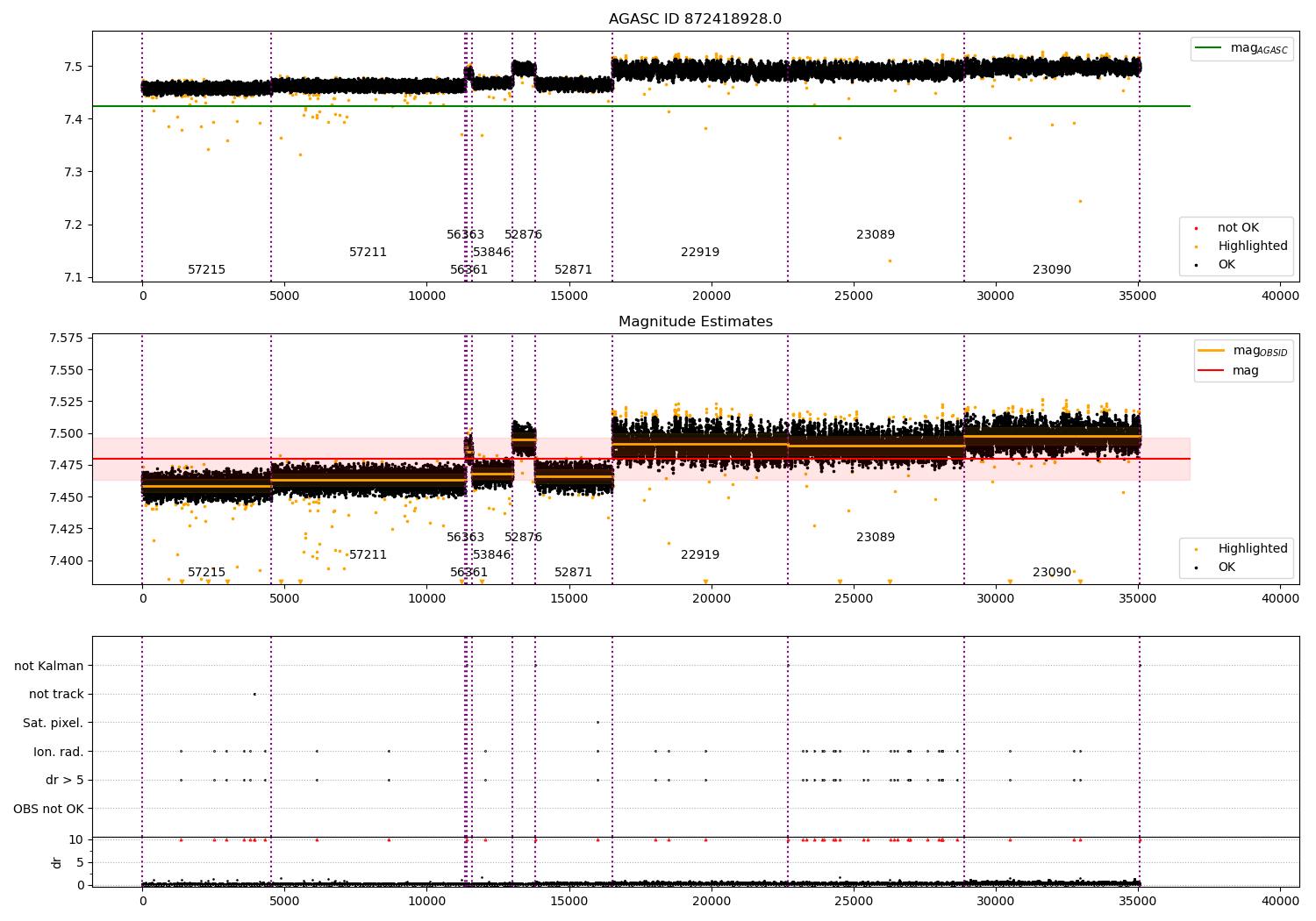Click obsid label 52871 in Magnitude Estimates plot

click(x=574, y=573)
